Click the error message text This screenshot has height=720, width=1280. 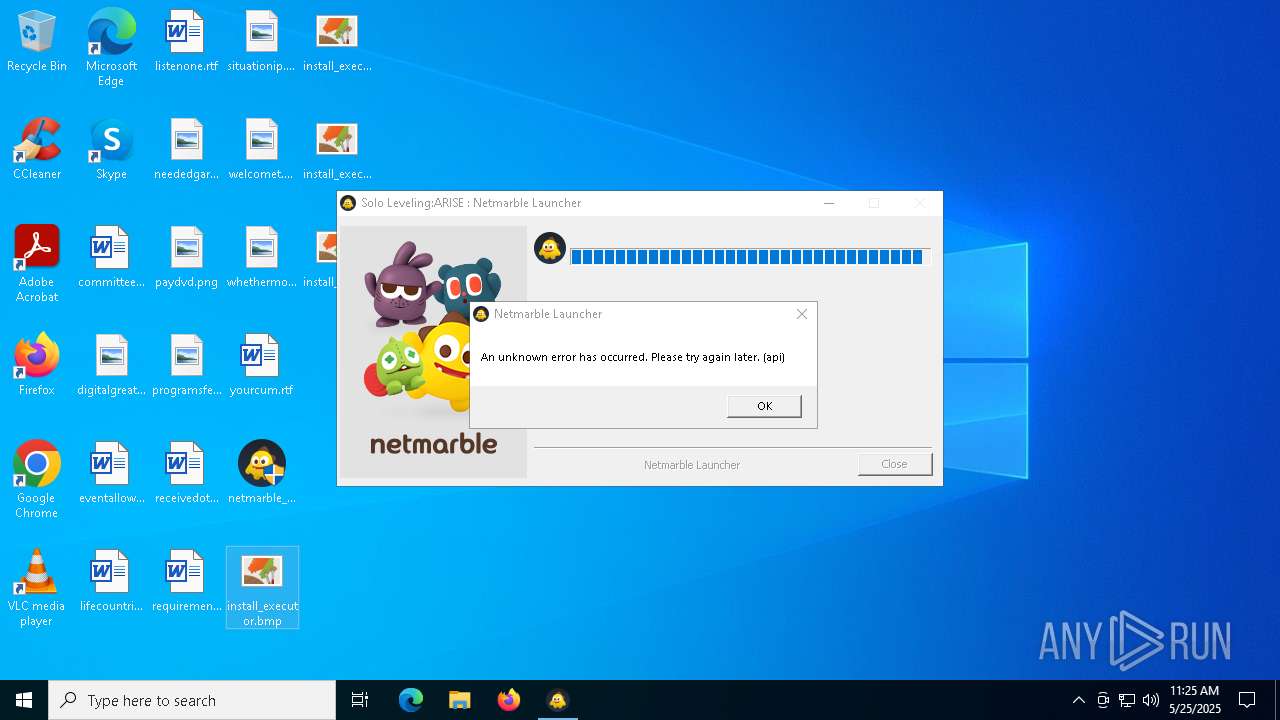633,357
